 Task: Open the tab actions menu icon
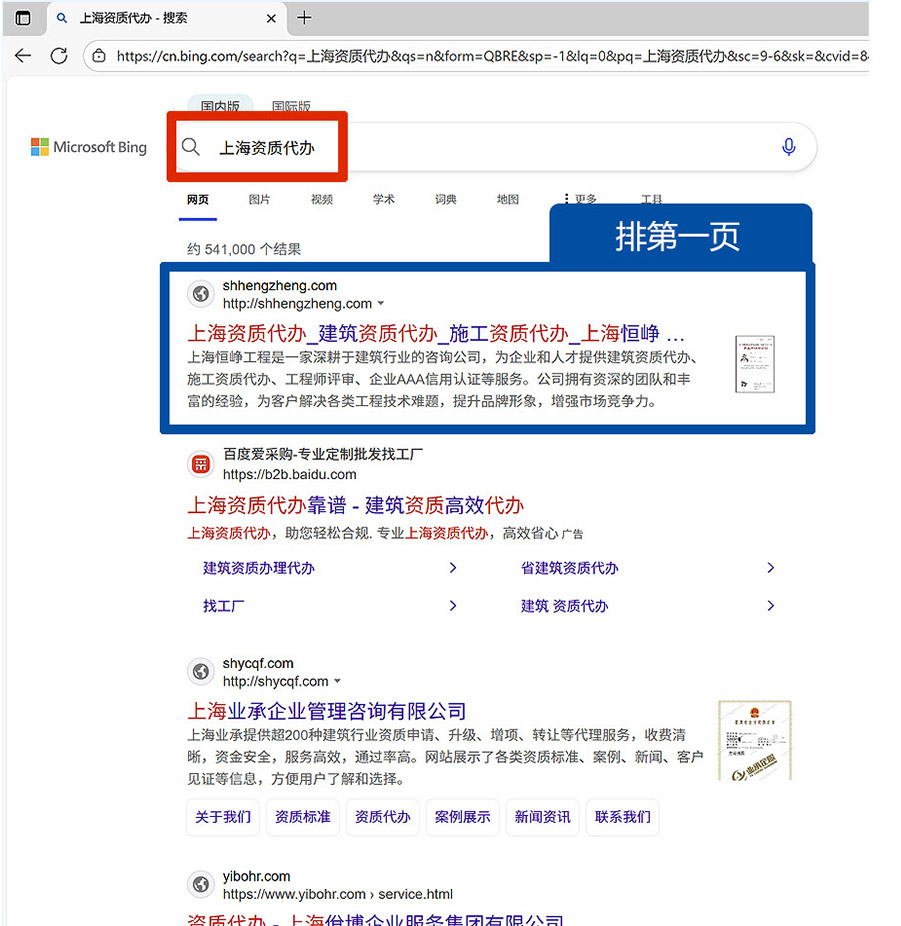(x=23, y=18)
